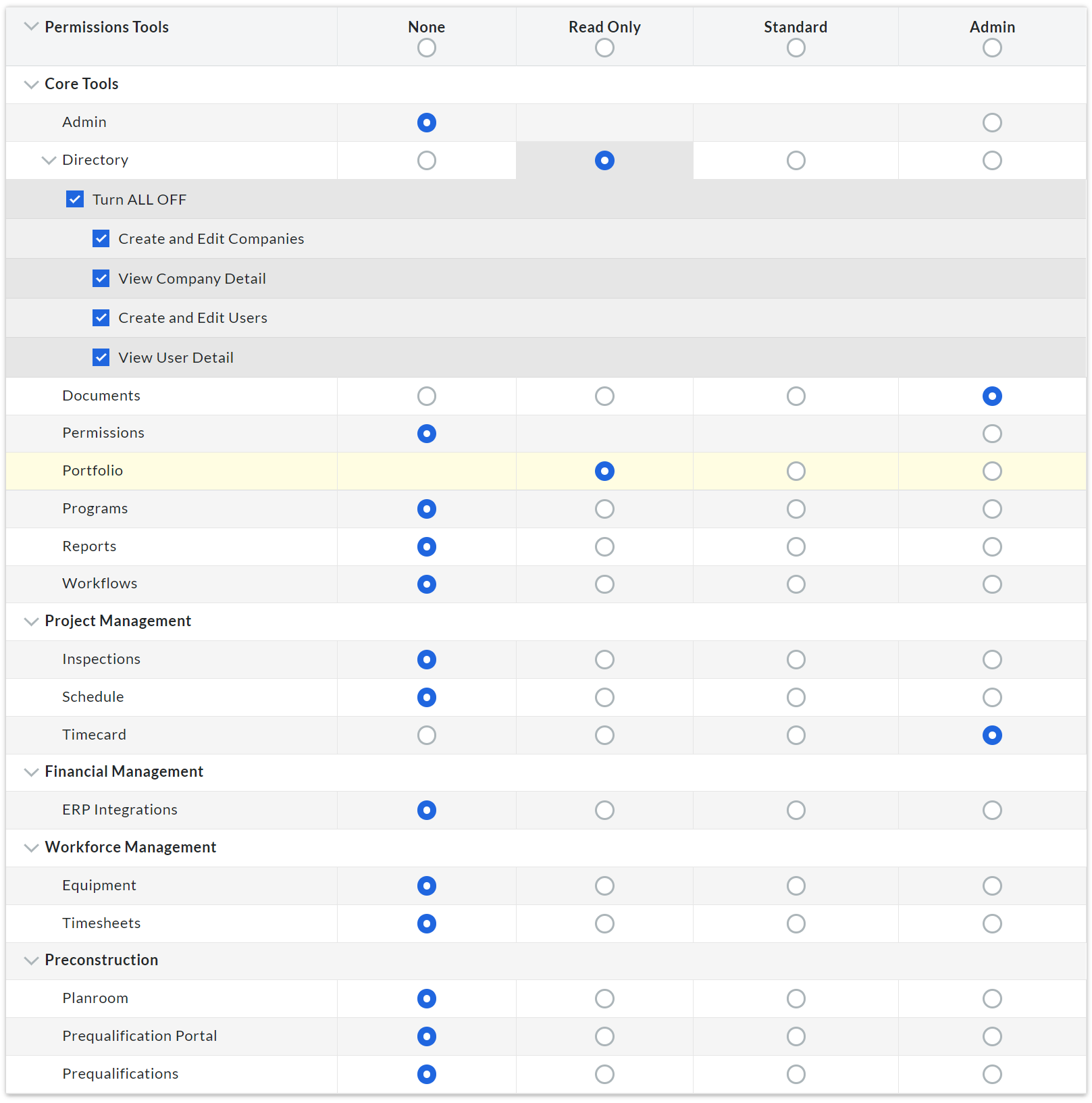The image size is (1092, 1103).
Task: Give Reports Read Only access
Action: [604, 546]
